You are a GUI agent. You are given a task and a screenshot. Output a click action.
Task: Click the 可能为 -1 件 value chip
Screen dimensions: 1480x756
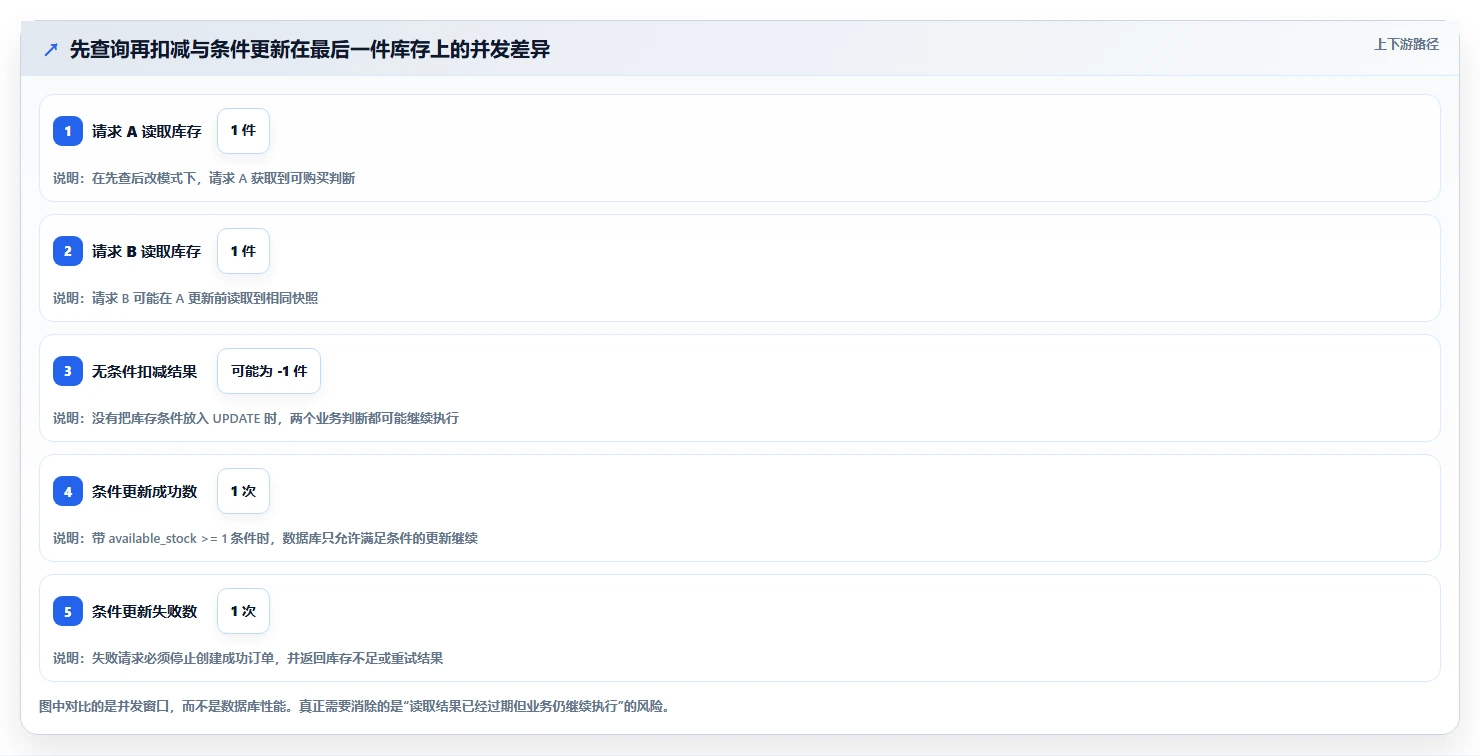[269, 371]
